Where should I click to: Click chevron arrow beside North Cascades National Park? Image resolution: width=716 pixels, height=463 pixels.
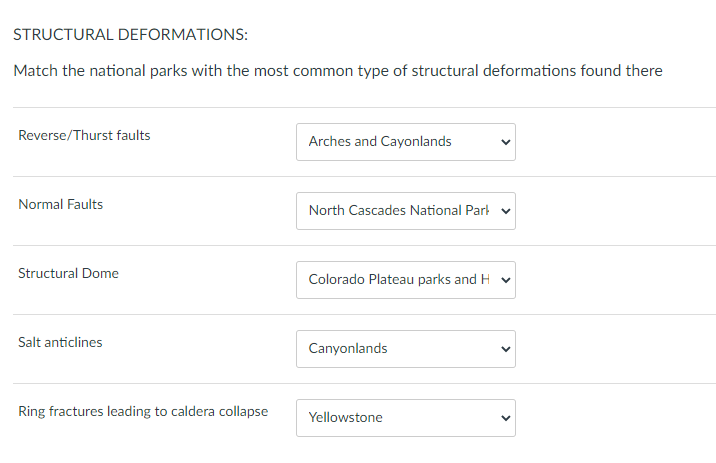[505, 211]
